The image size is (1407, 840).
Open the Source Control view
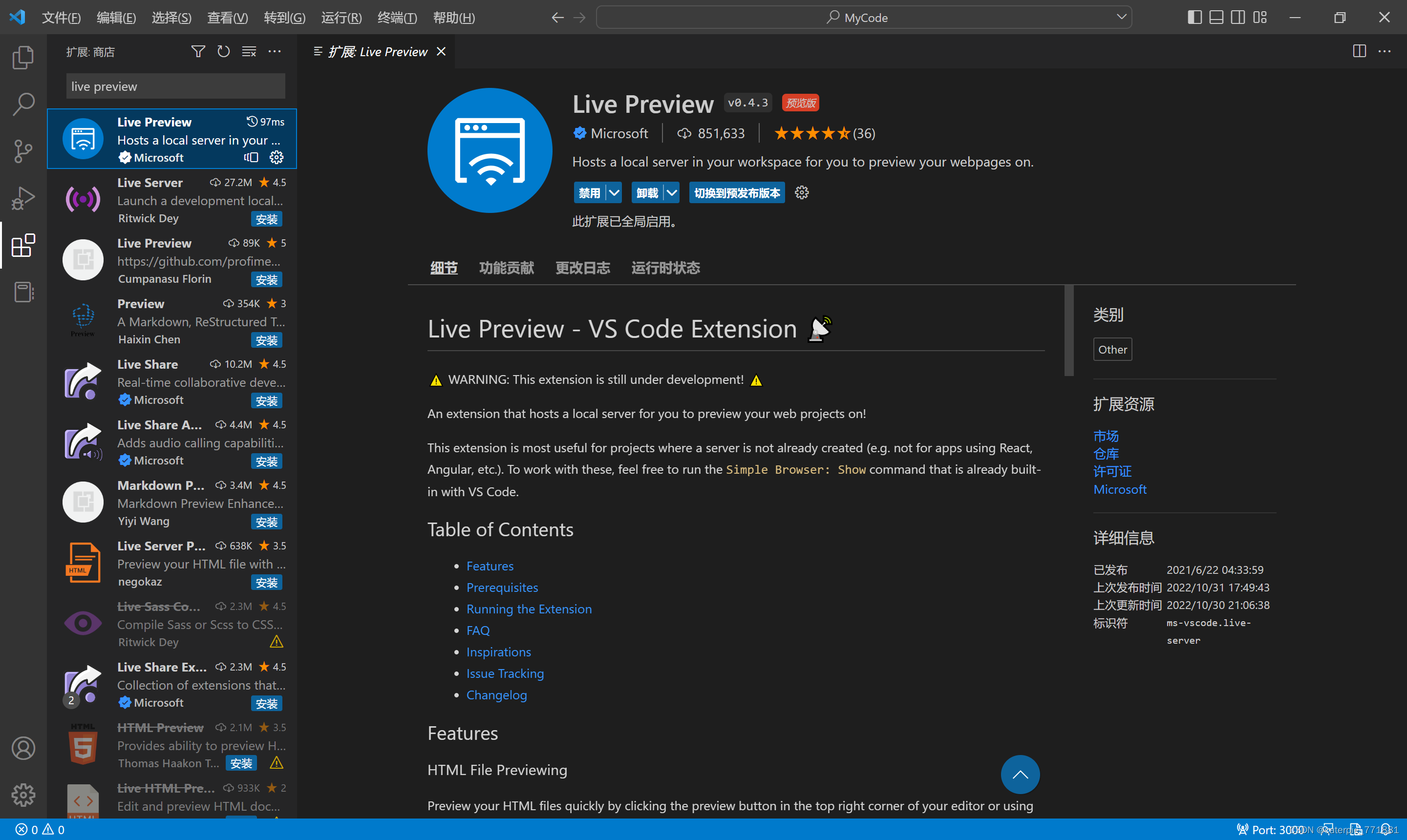pyautogui.click(x=23, y=151)
